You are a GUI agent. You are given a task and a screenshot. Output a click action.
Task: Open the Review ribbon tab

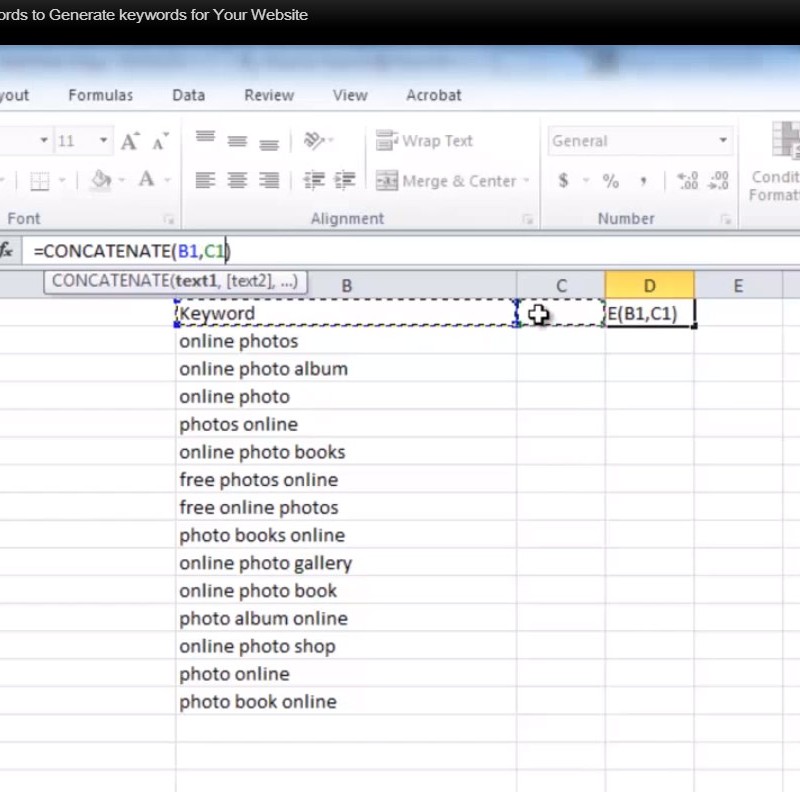coord(269,95)
